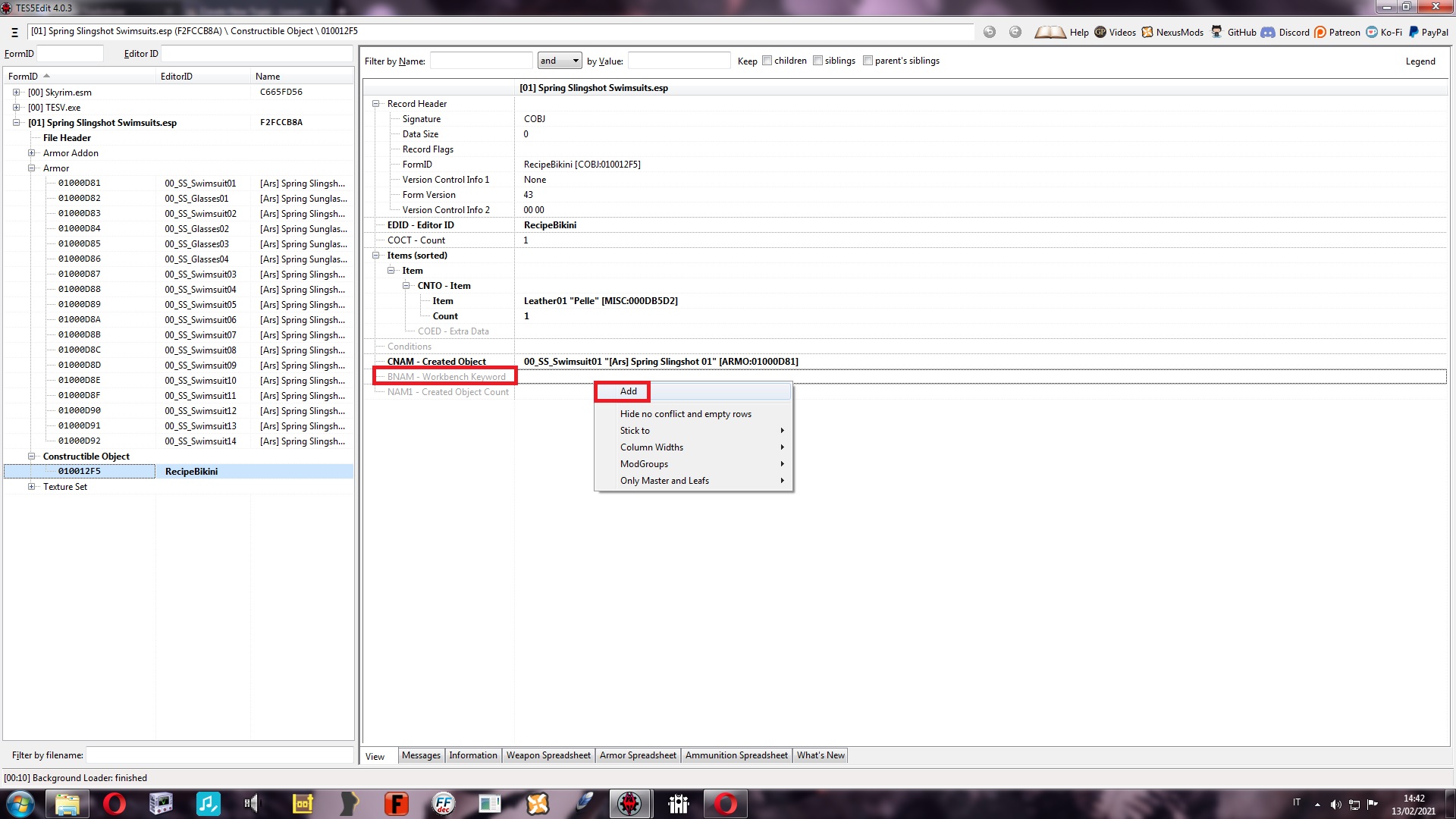The height and width of the screenshot is (819, 1456).
Task: Collapse the Armor group
Action: tap(31, 168)
